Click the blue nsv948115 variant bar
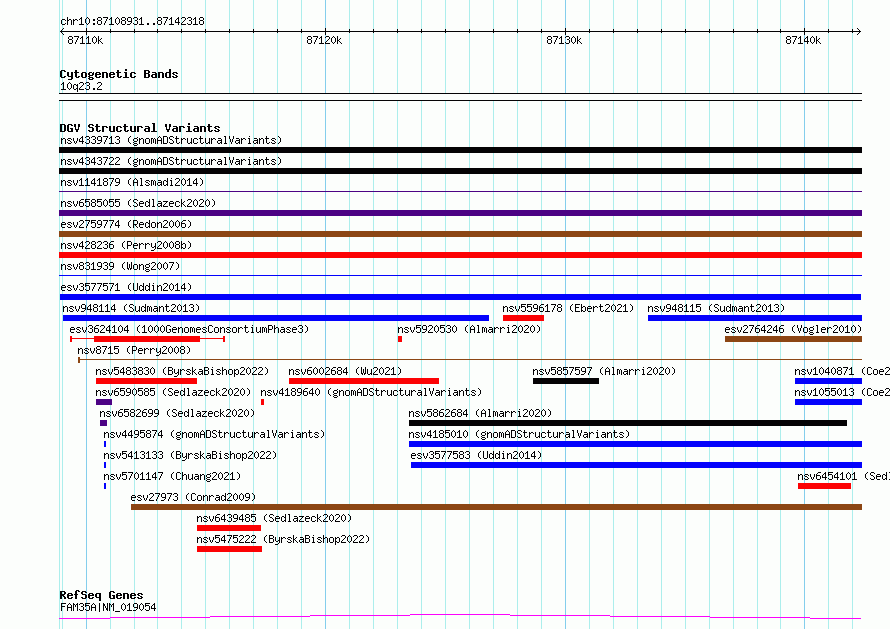The width and height of the screenshot is (890, 629). click(x=755, y=318)
